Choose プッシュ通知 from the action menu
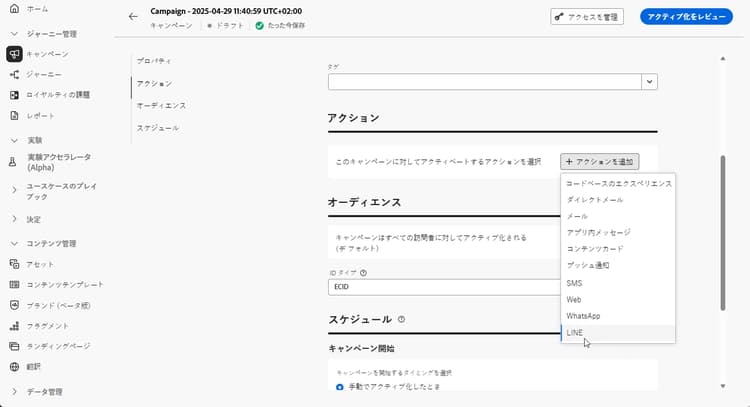The height and width of the screenshot is (407, 750). pos(588,265)
